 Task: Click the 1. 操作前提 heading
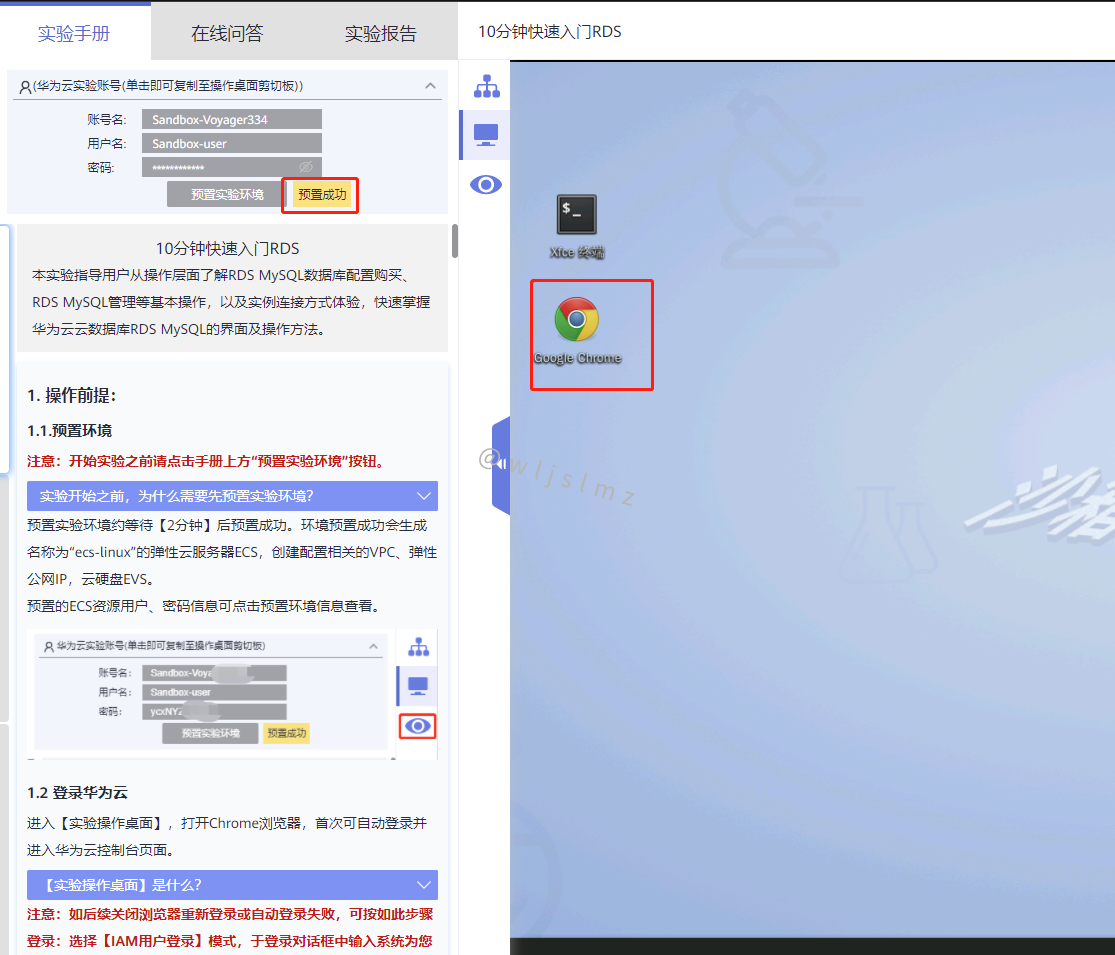(x=71, y=395)
